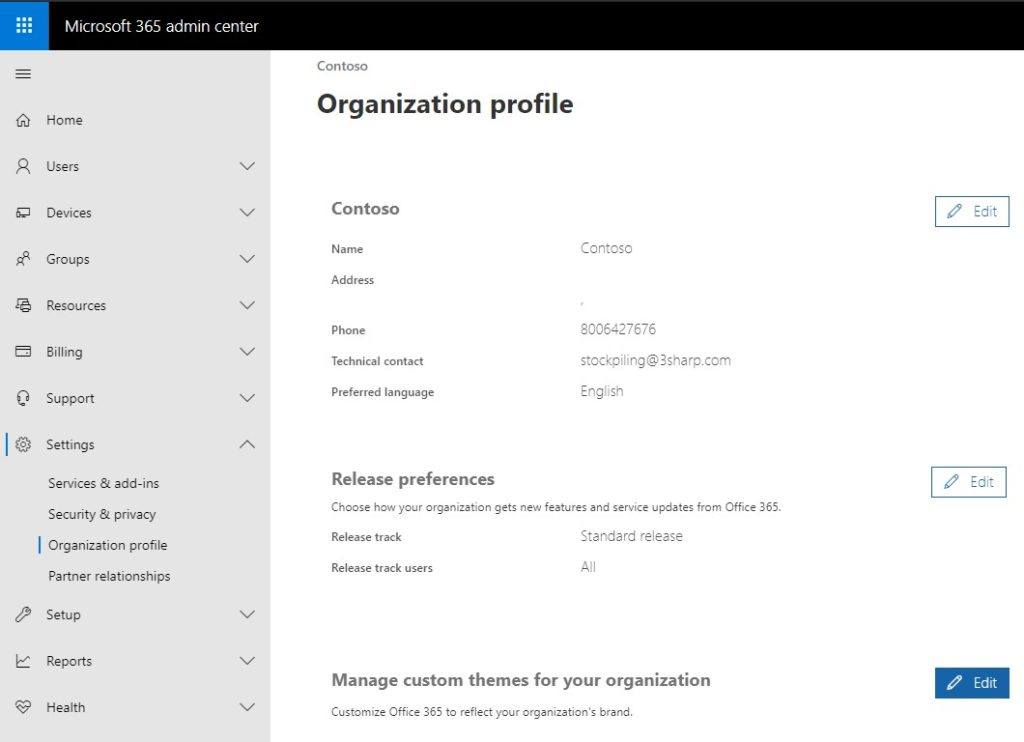Click the phone number 8006427676
This screenshot has width=1024, height=742.
coord(618,329)
